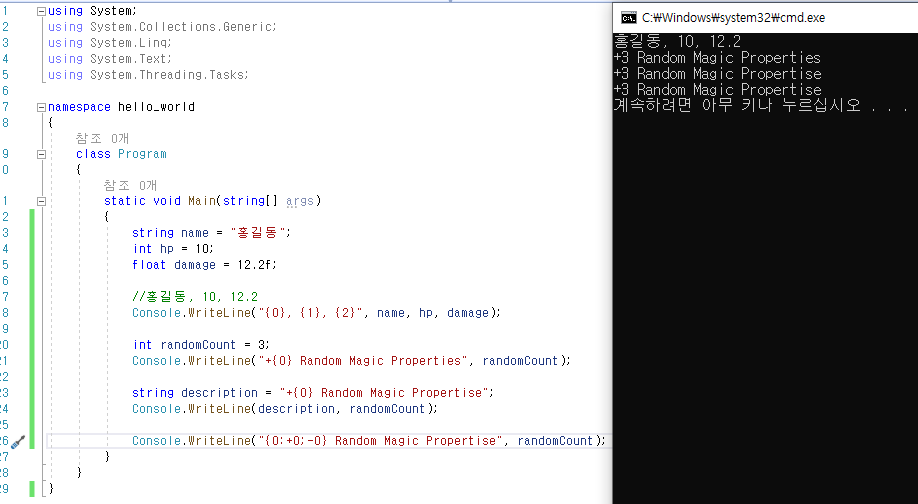Click the hello_world namespace name

click(156, 107)
